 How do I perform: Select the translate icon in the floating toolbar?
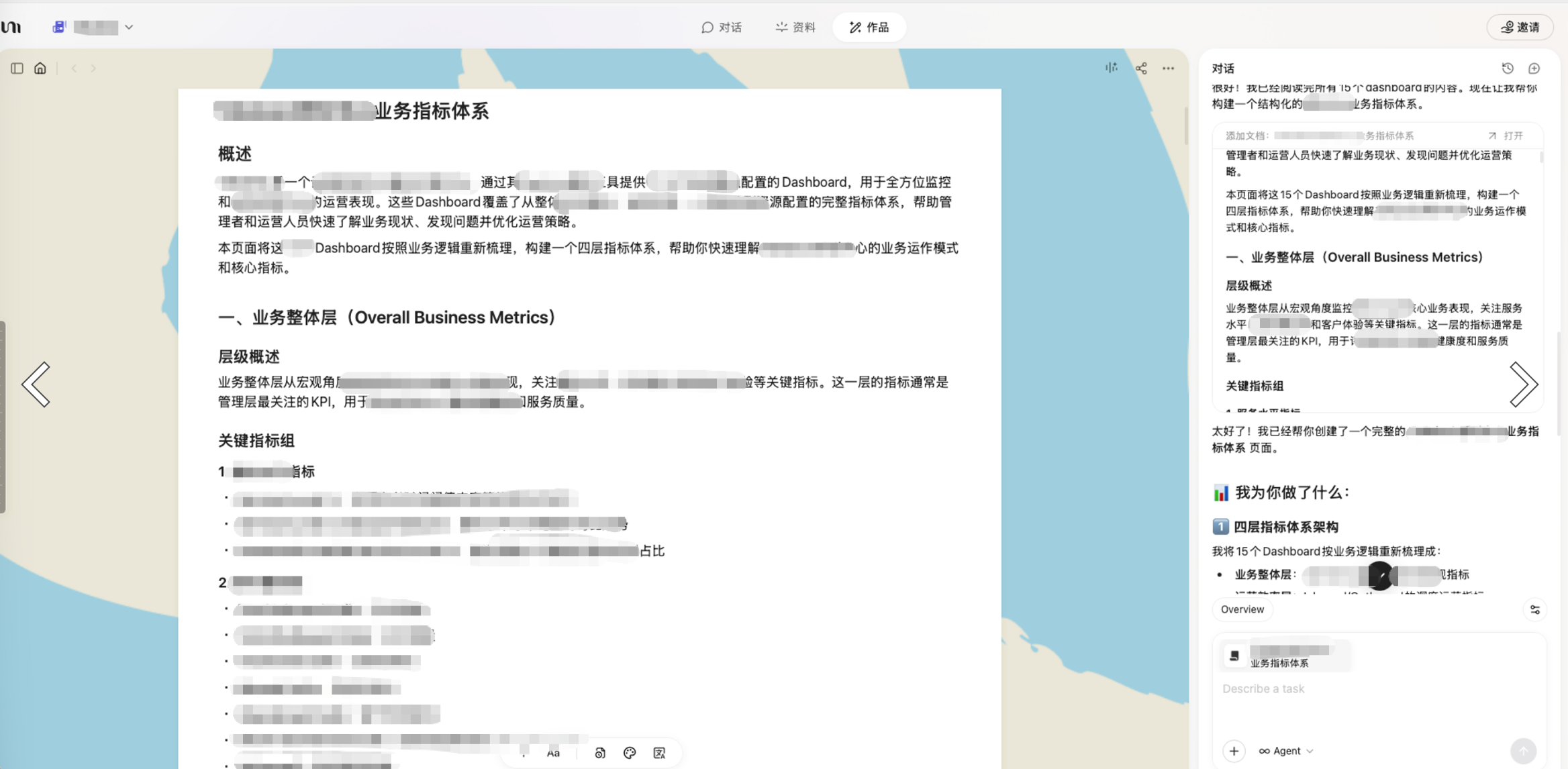coord(659,753)
